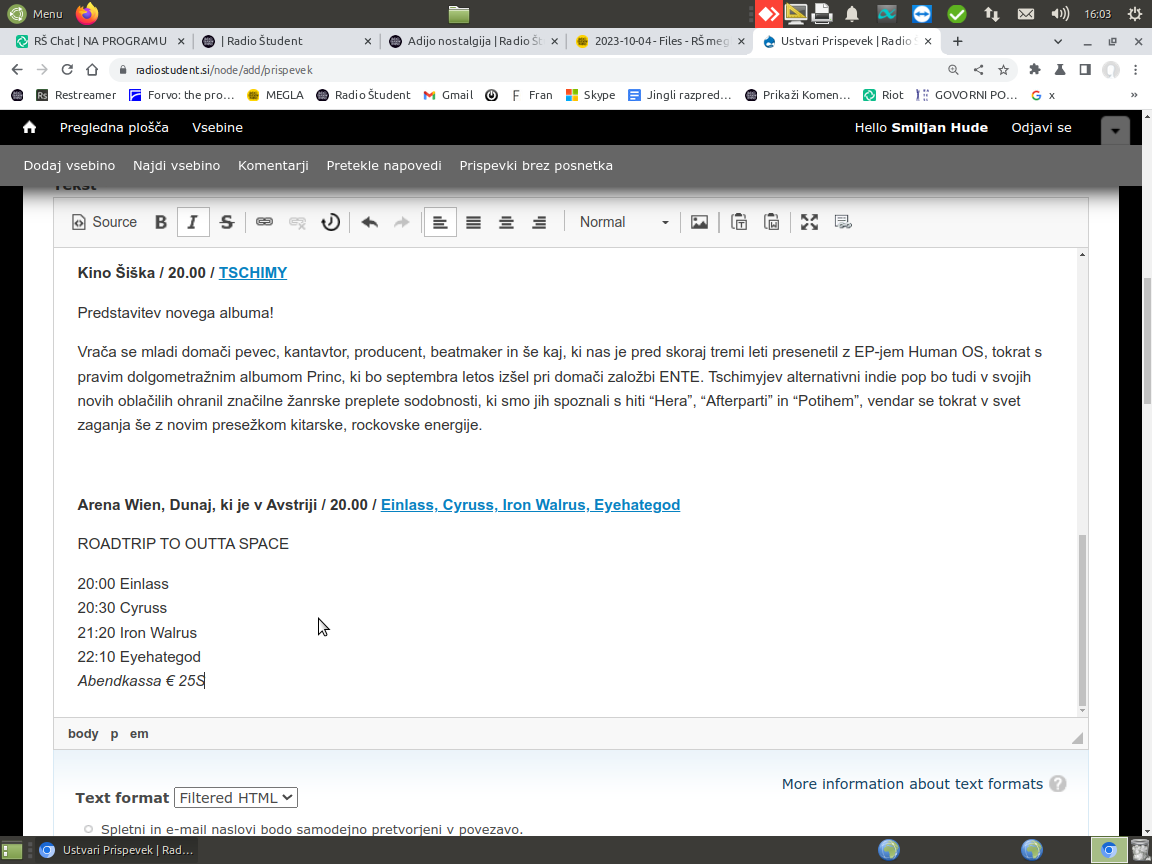This screenshot has width=1152, height=864.
Task: Toggle strikethrough text formatting
Action: point(226,222)
